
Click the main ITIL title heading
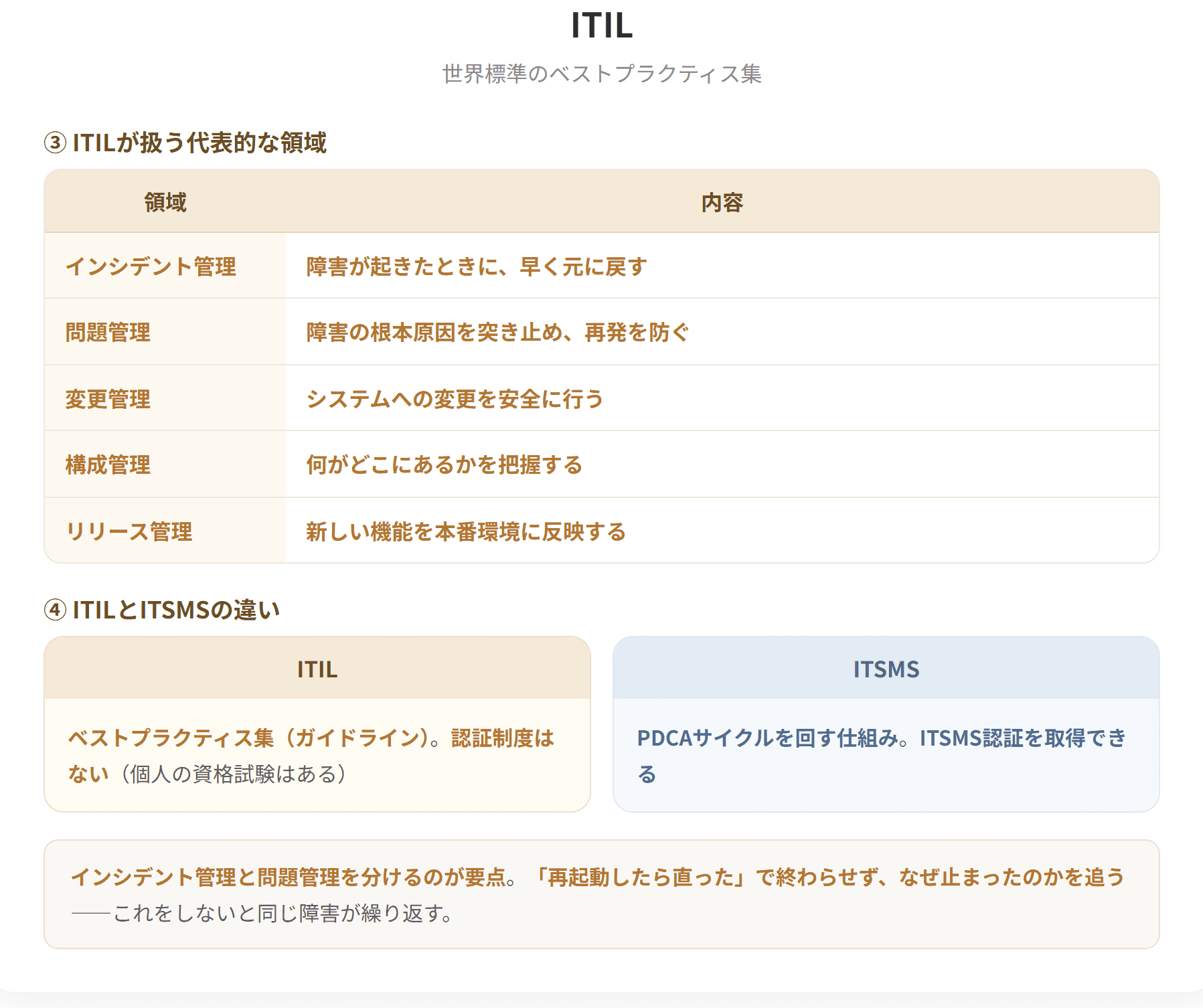(x=601, y=25)
